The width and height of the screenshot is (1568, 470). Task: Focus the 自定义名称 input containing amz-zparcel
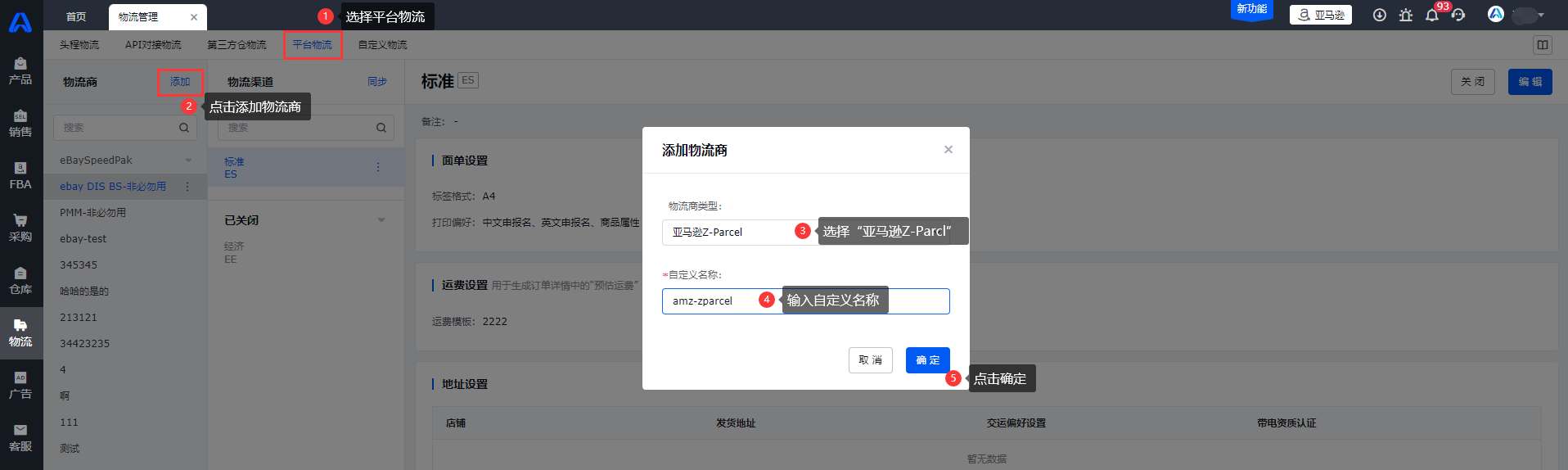[806, 301]
